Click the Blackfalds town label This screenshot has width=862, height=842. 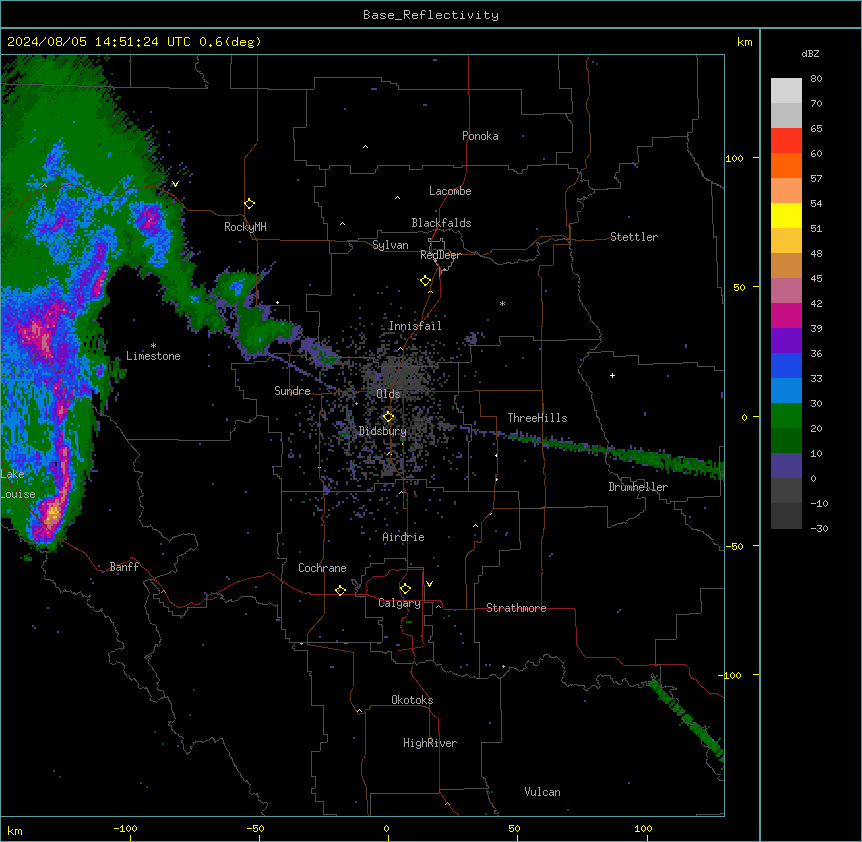(x=441, y=223)
